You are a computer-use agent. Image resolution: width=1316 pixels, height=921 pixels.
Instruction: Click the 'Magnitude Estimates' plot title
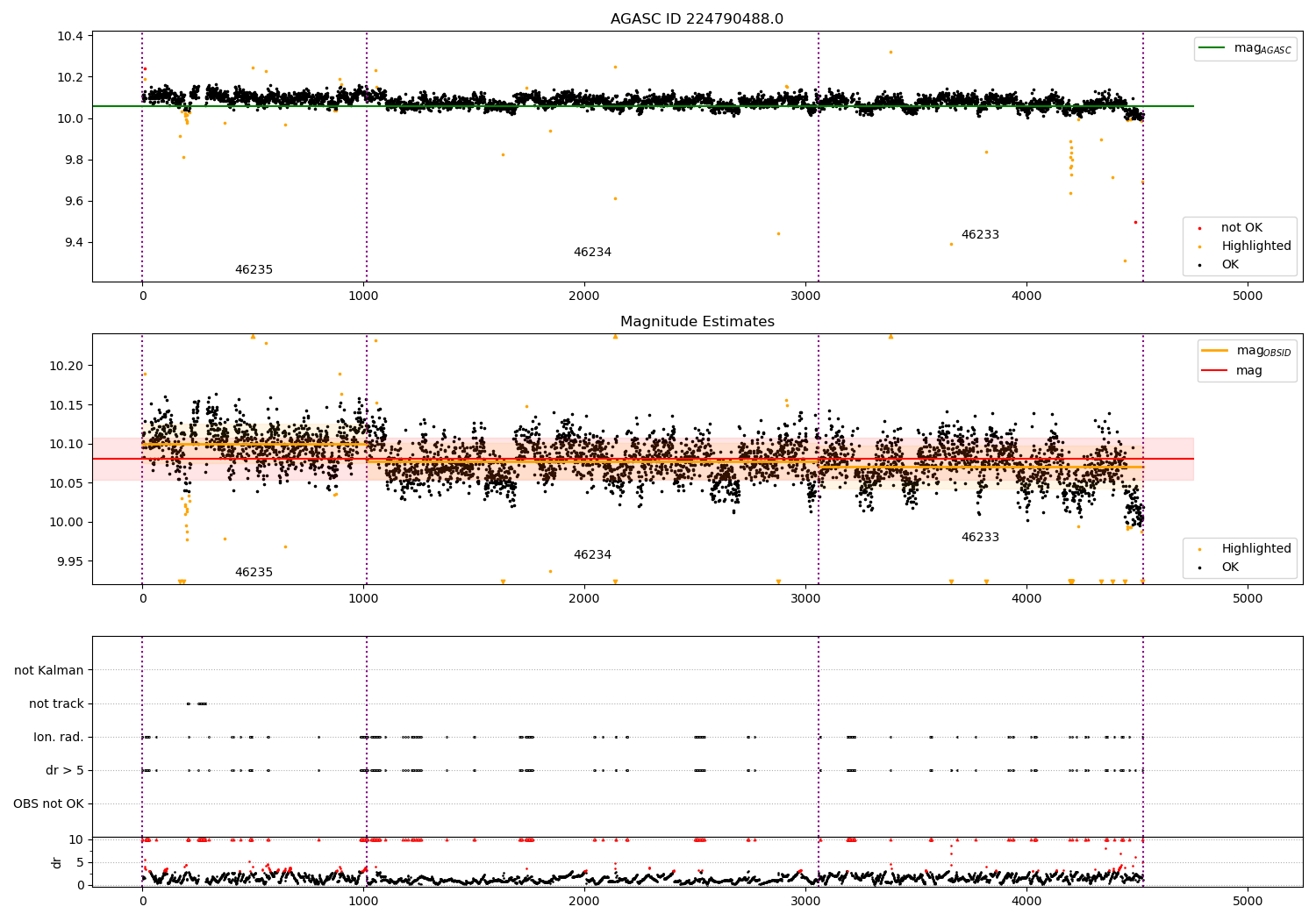coord(697,322)
